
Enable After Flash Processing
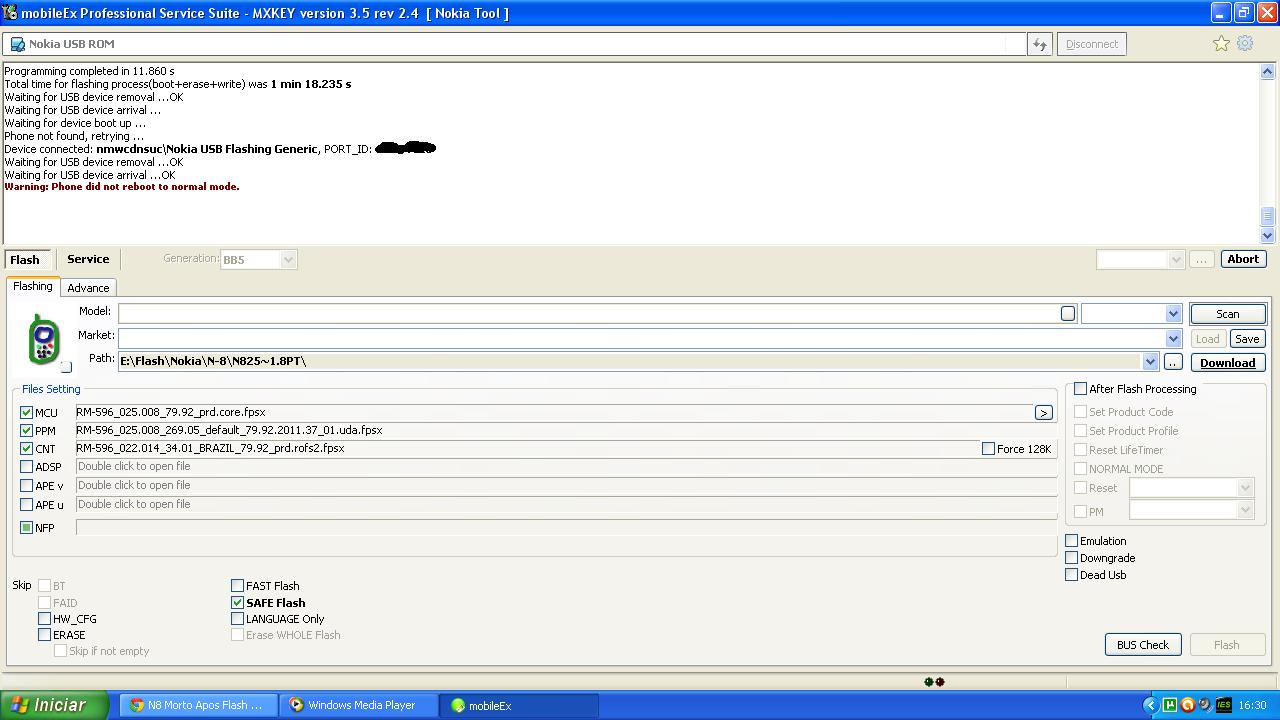[1080, 389]
